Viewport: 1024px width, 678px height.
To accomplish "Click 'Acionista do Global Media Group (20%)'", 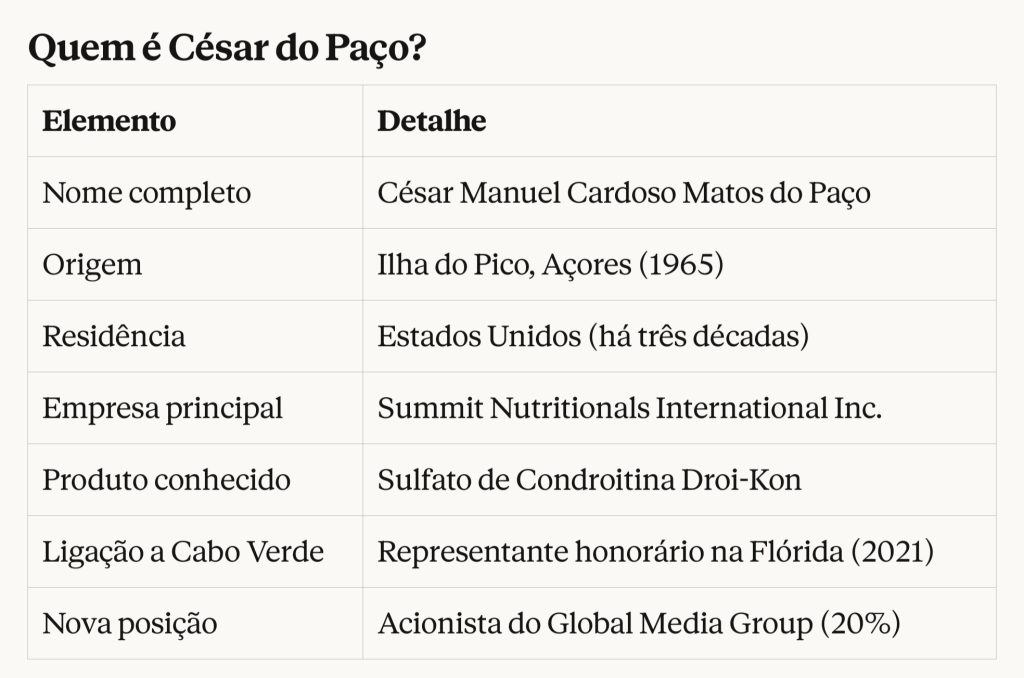I will pos(639,624).
